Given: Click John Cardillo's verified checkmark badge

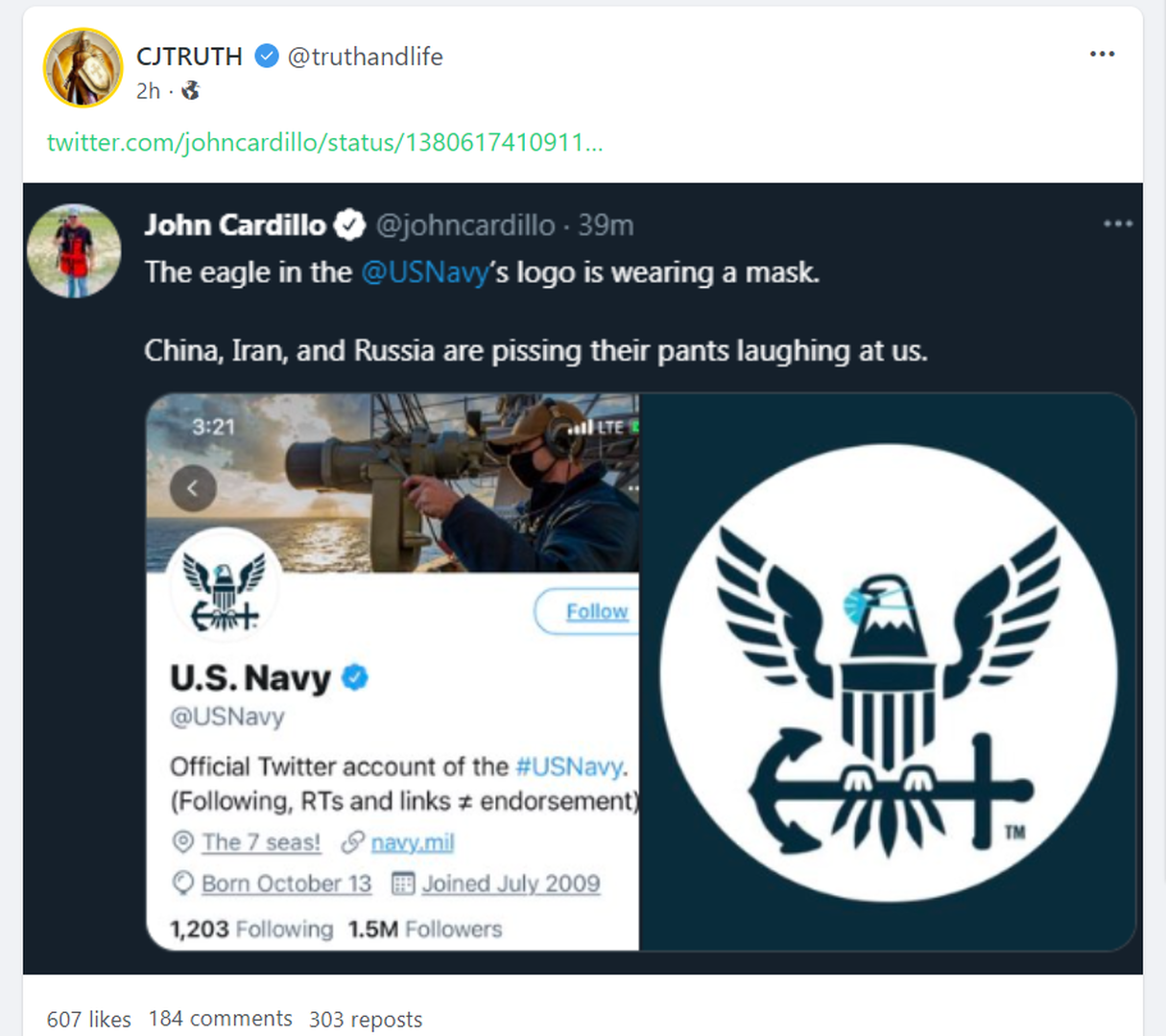Looking at the screenshot, I should [x=349, y=225].
